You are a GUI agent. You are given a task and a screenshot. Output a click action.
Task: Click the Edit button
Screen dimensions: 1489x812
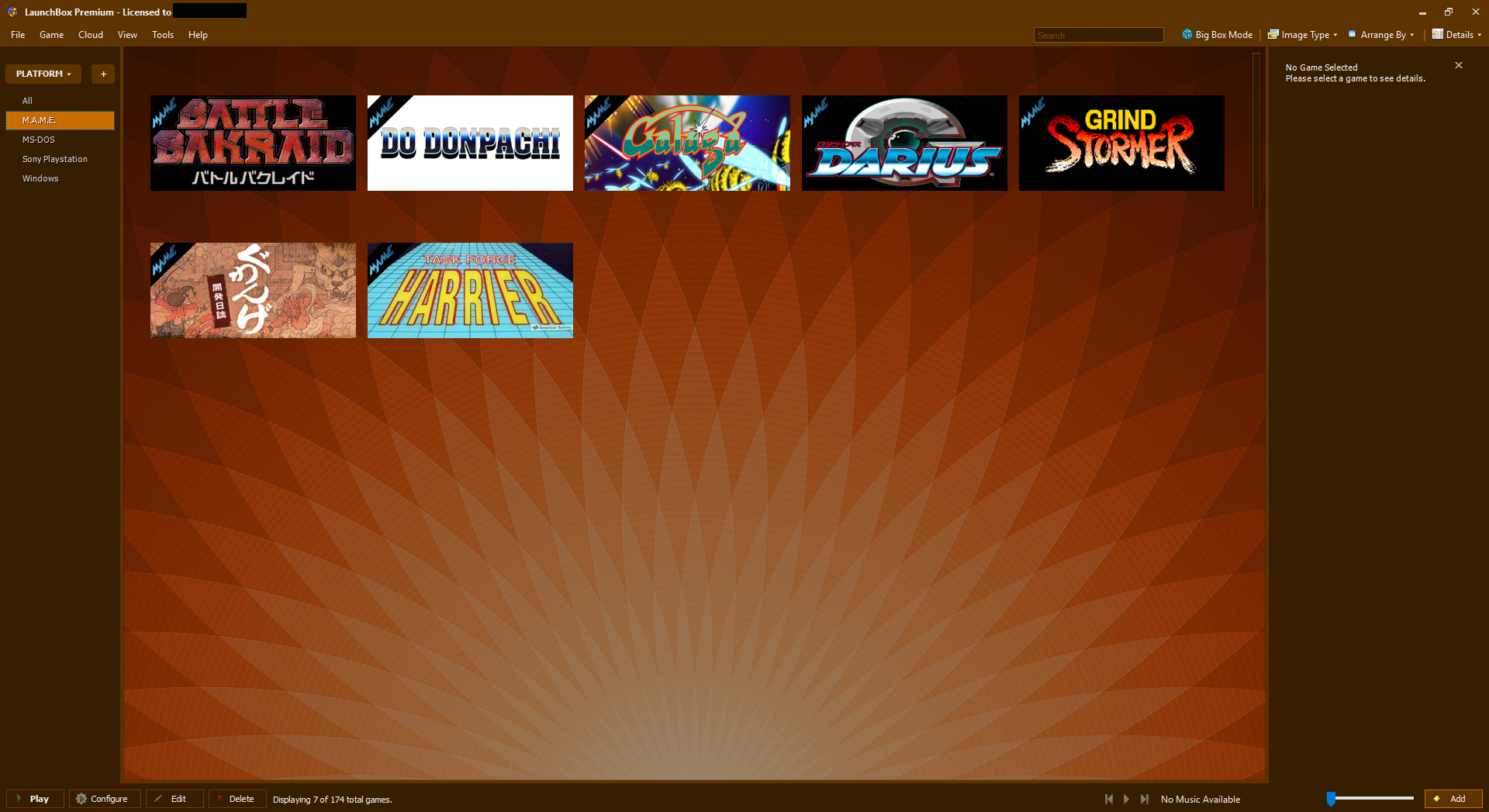(x=174, y=799)
